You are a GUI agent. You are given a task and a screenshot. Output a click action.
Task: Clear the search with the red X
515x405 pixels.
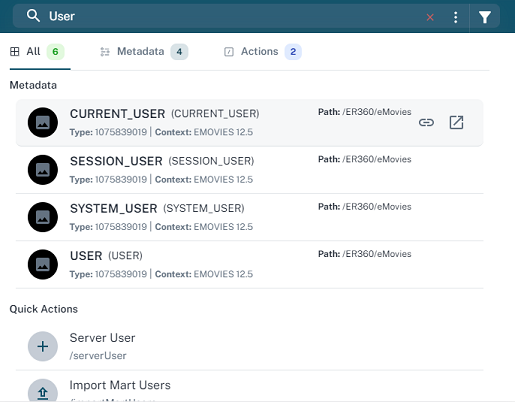pos(430,17)
